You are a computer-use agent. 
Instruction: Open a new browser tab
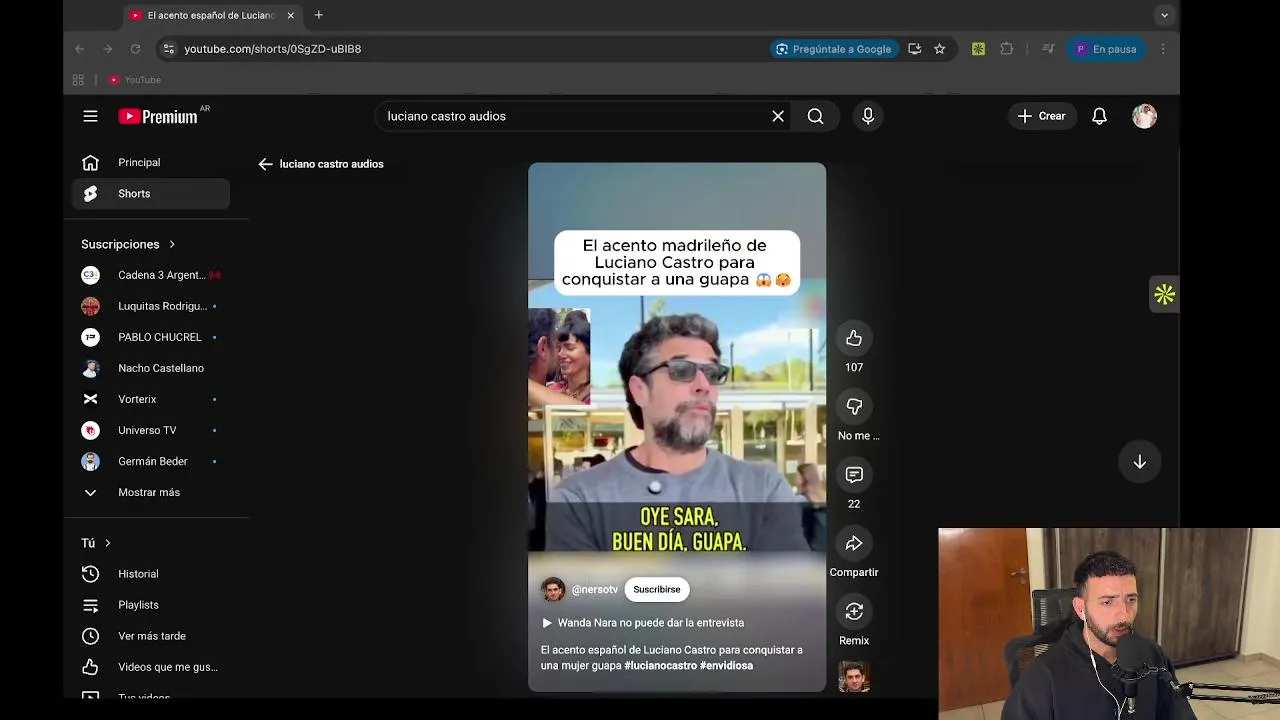click(x=318, y=15)
